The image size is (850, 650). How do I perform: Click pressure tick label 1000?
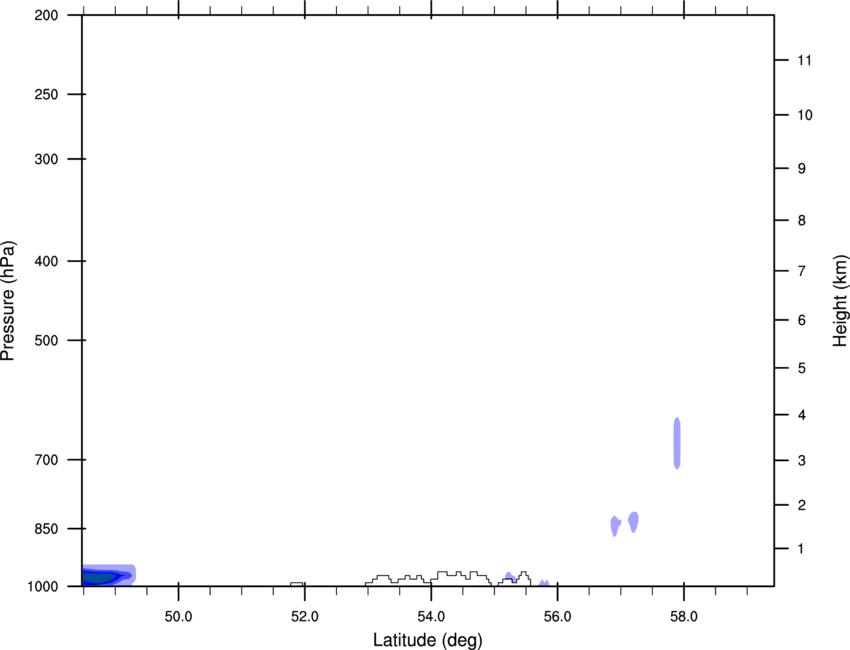pyautogui.click(x=43, y=587)
